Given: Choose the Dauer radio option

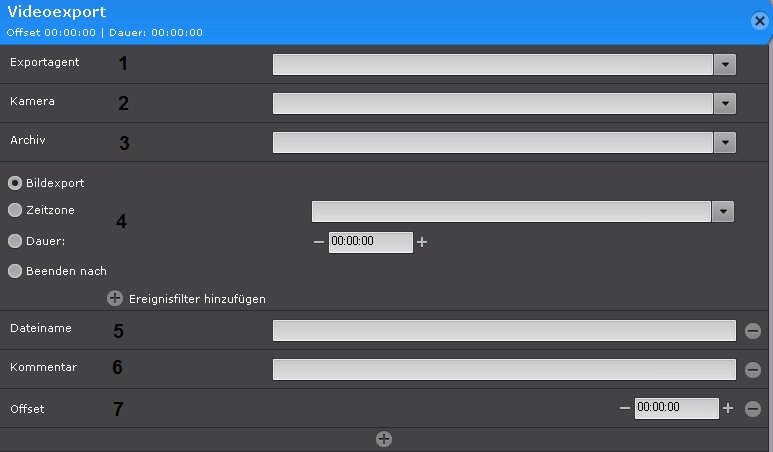Looking at the screenshot, I should pyautogui.click(x=15, y=241).
